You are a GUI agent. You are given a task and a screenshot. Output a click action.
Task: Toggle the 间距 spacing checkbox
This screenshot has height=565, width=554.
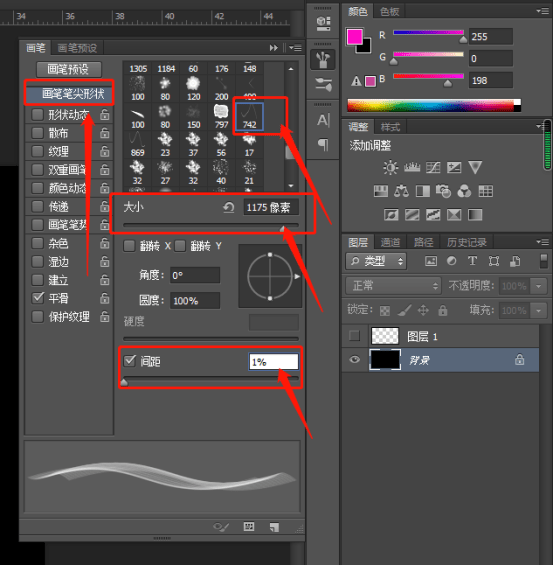pos(129,360)
